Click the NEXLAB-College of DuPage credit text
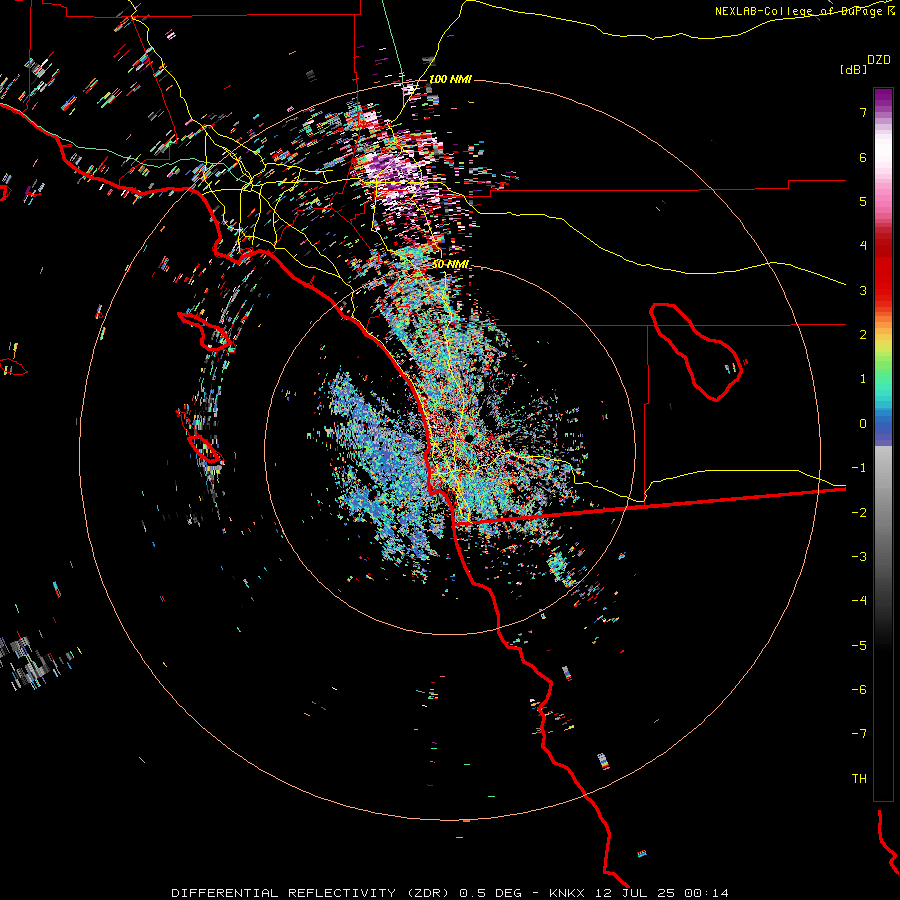Screen dimensions: 900x900 [804, 11]
